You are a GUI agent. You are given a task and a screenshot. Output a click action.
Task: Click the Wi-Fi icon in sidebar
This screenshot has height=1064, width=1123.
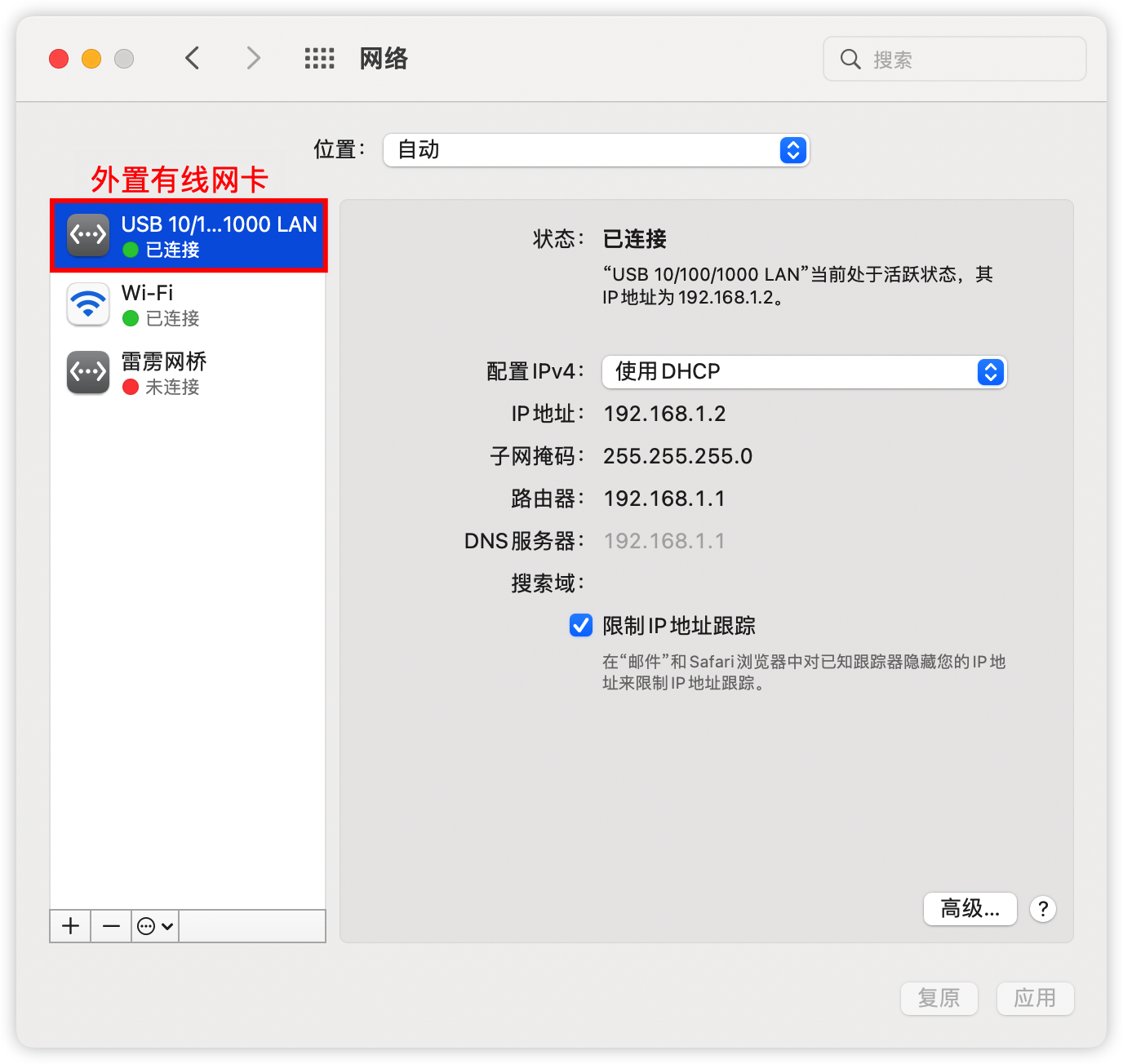pos(88,305)
